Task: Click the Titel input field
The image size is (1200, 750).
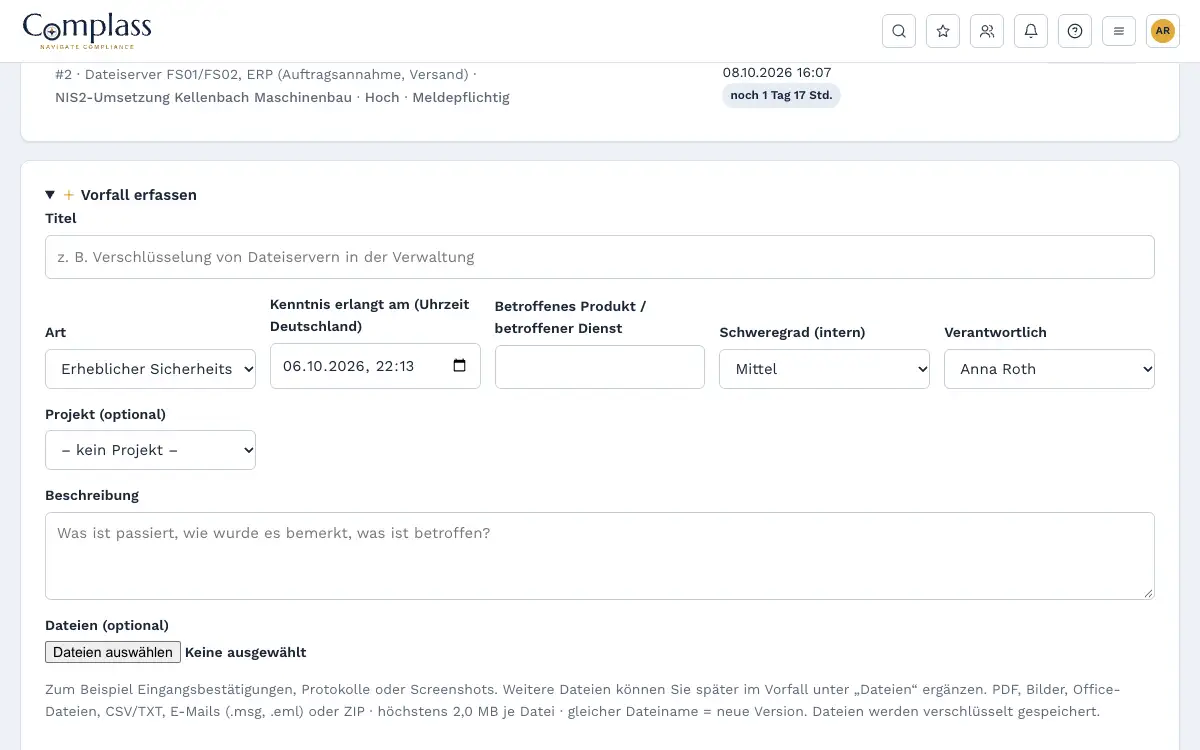Action: point(600,257)
